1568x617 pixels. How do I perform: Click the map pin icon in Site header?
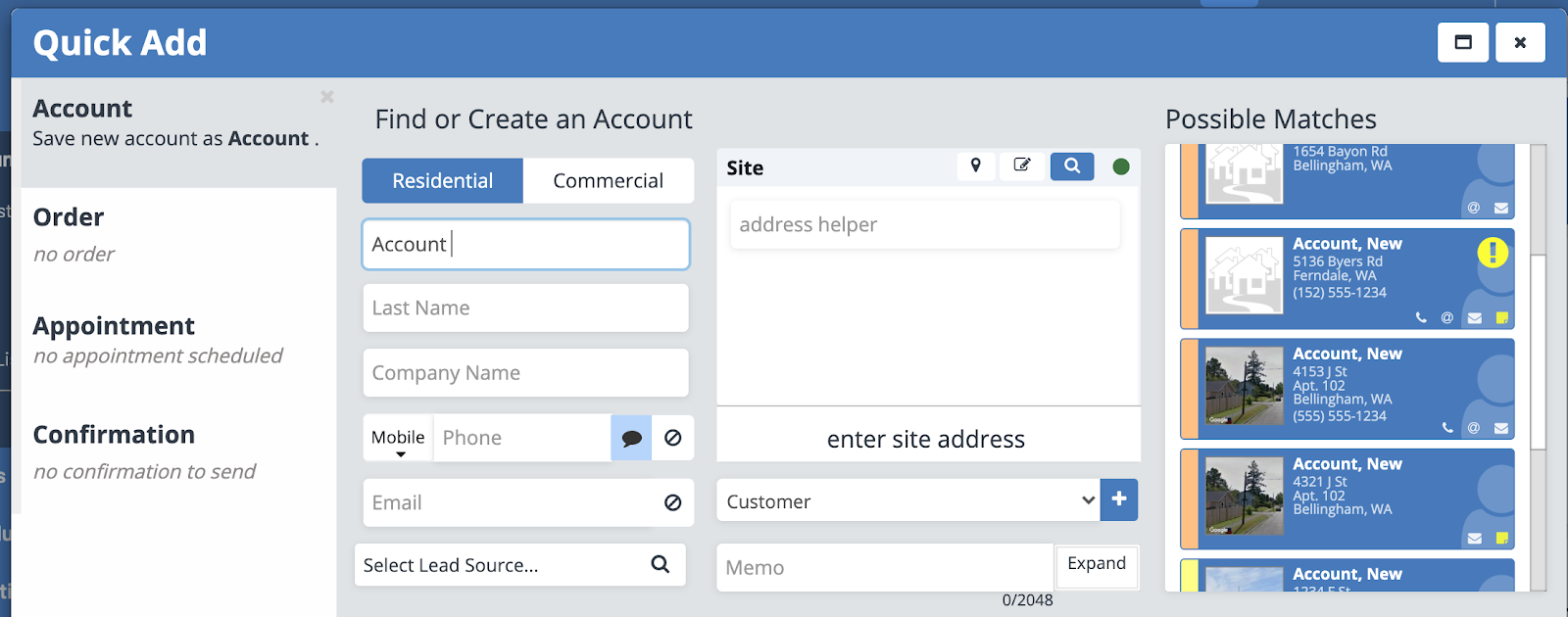(x=975, y=166)
